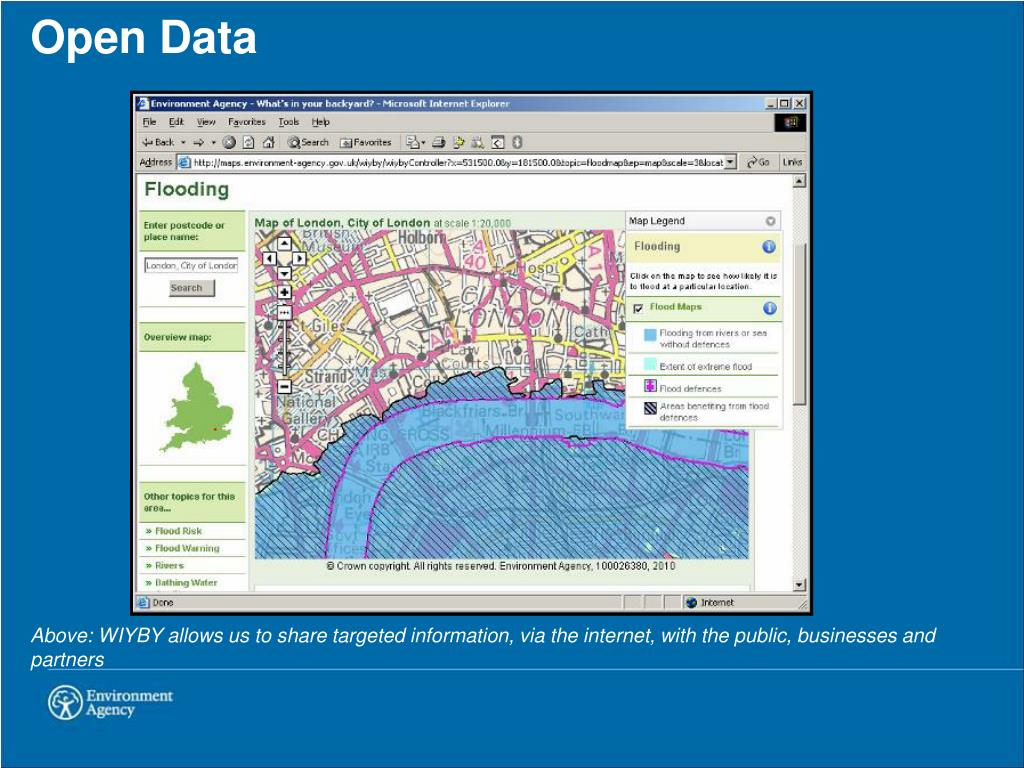The image size is (1024, 768).
Task: Refresh the page with the Refresh icon
Action: point(248,142)
